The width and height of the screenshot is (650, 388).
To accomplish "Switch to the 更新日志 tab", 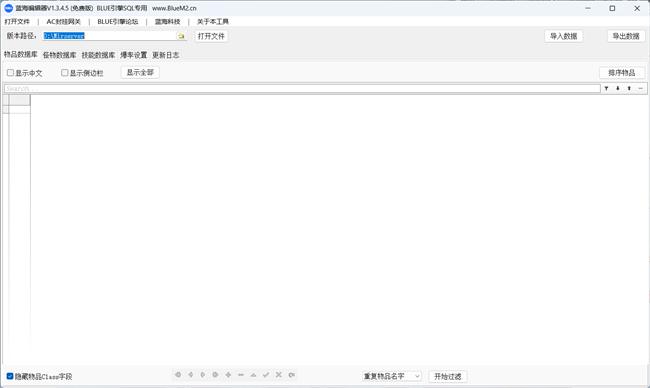I will 166,55.
